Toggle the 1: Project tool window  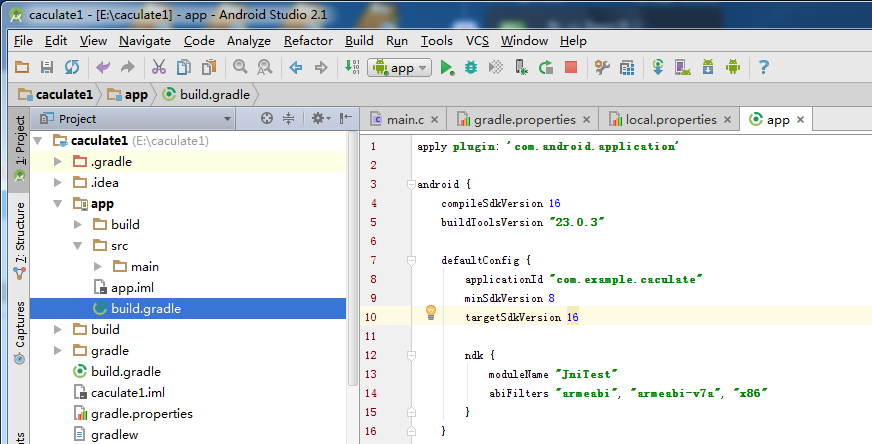click(19, 149)
